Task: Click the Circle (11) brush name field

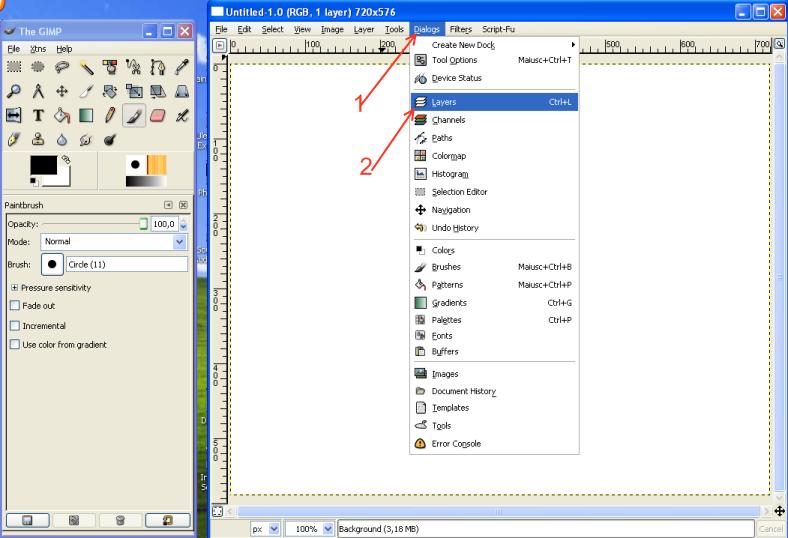Action: point(127,264)
